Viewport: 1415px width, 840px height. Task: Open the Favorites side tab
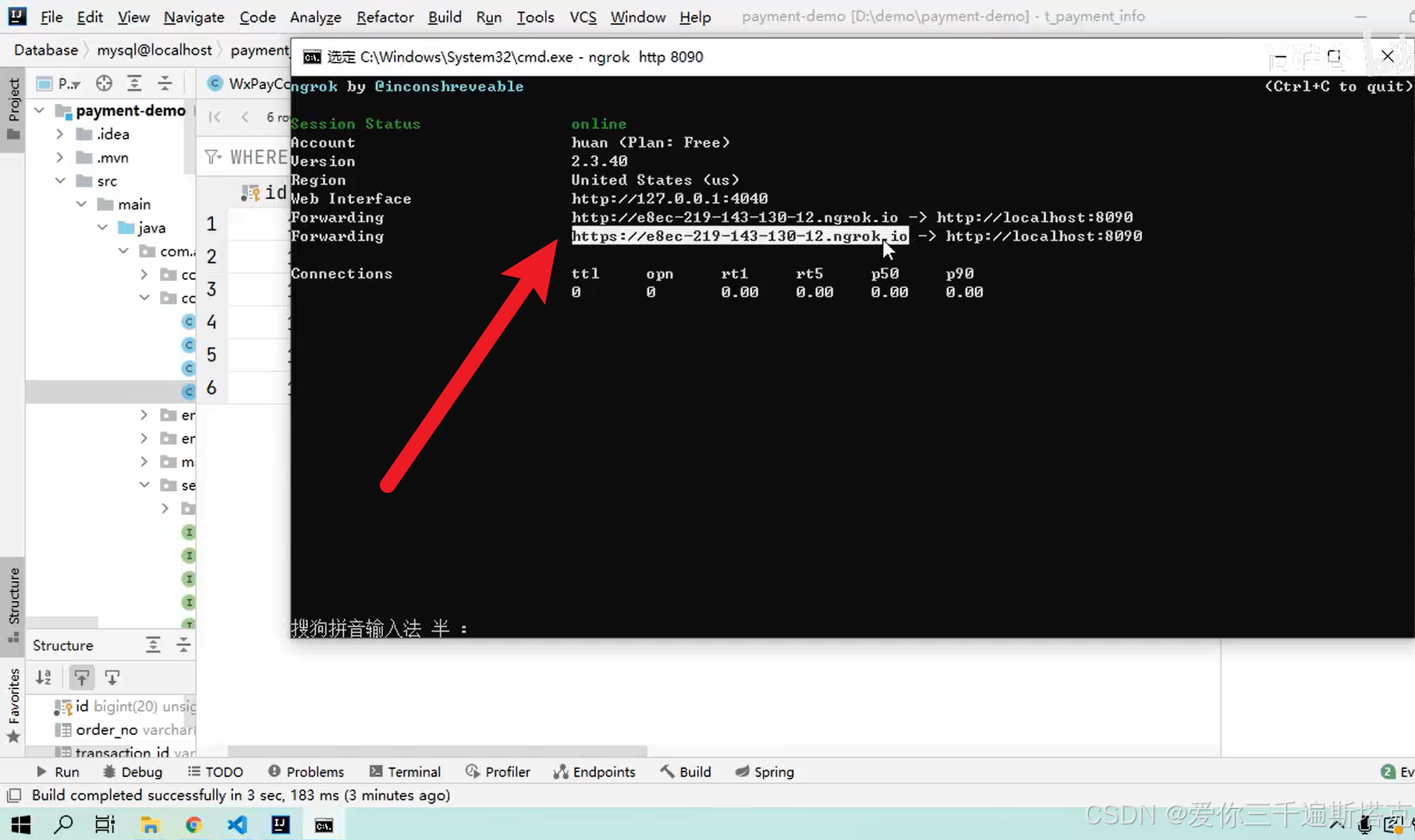13,705
